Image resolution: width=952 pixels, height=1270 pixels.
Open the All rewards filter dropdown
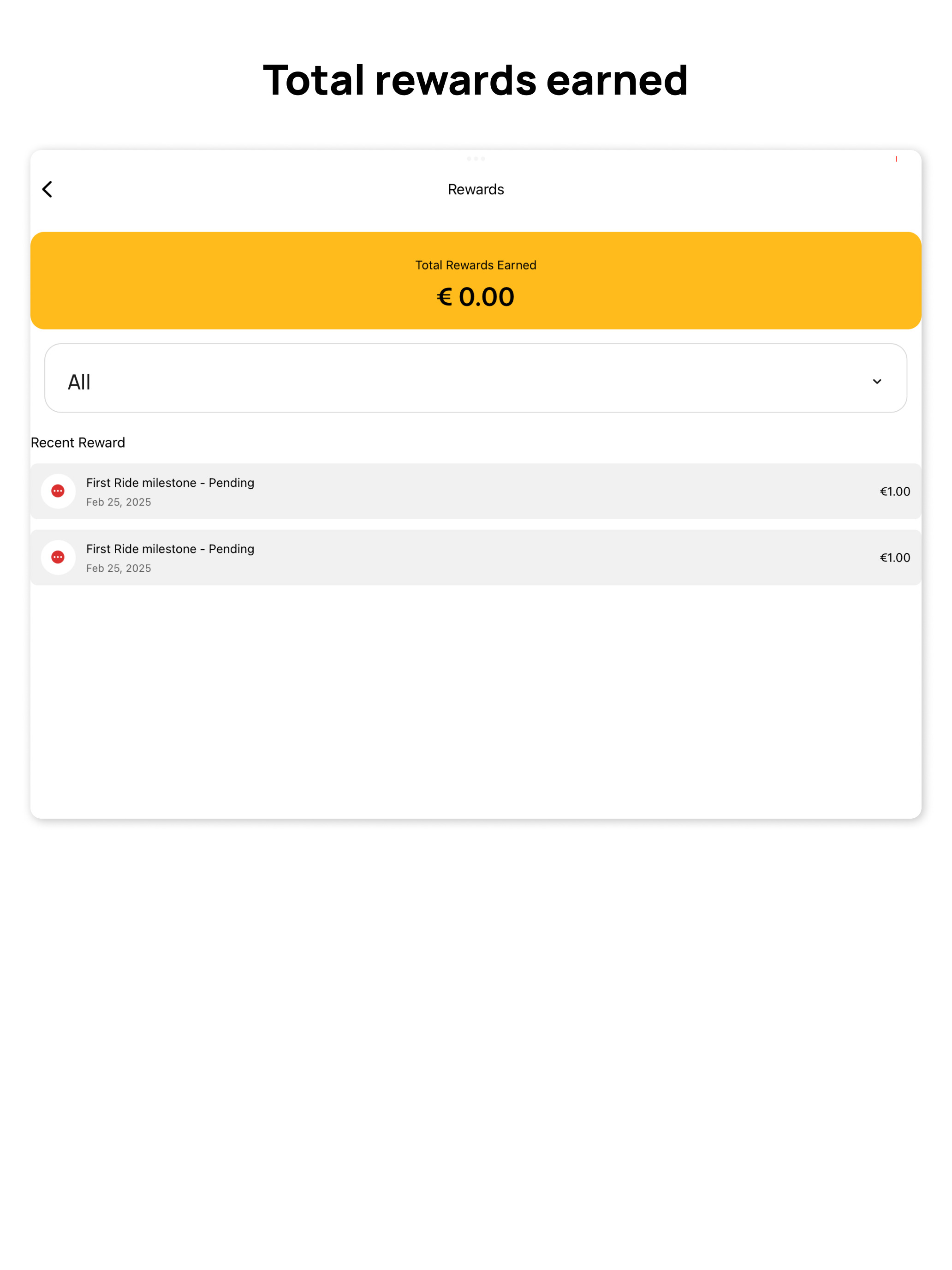476,378
